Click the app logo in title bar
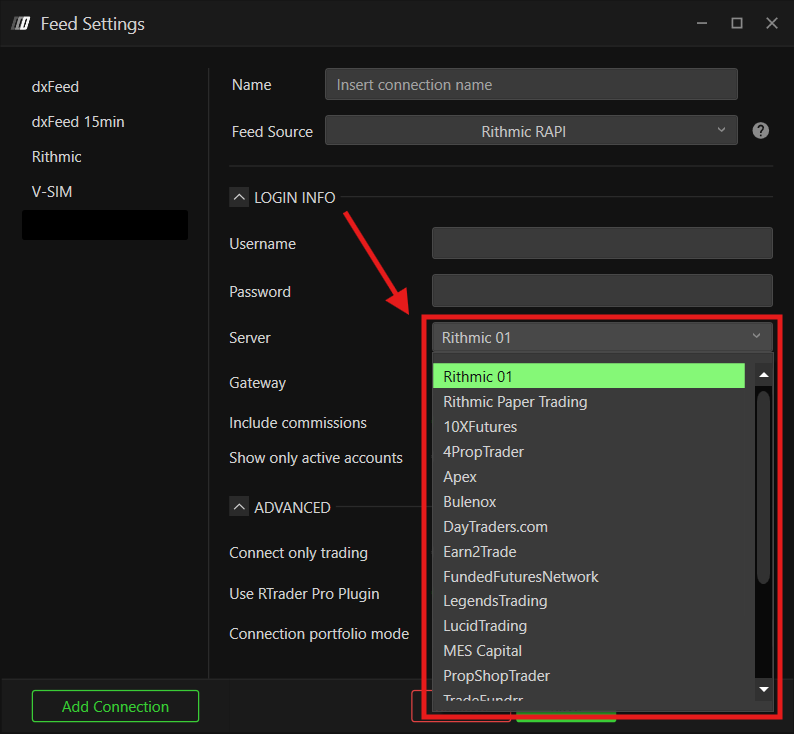The width and height of the screenshot is (794, 734). click(x=21, y=23)
